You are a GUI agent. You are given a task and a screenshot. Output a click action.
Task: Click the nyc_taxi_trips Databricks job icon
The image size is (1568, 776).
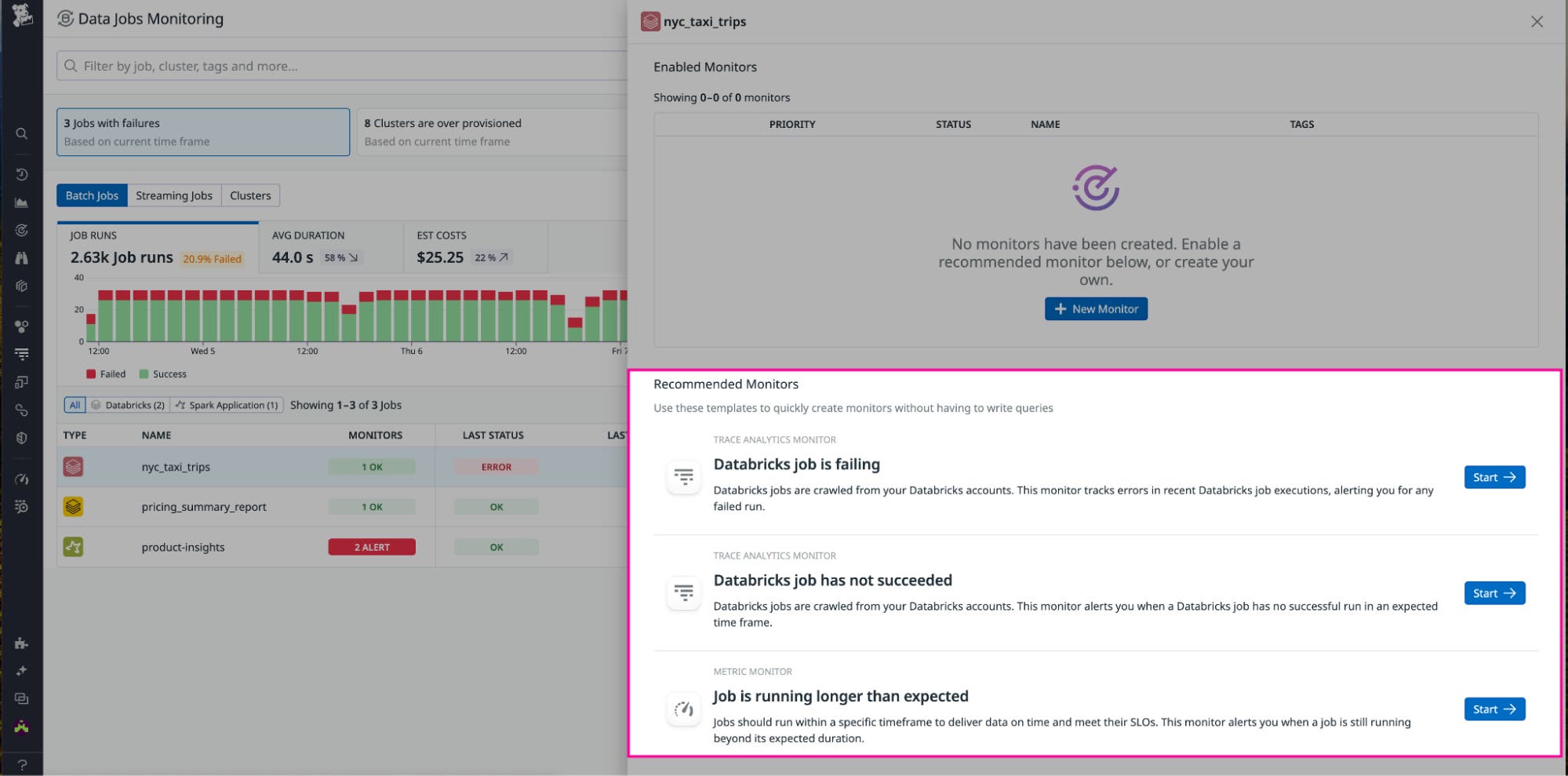[73, 467]
